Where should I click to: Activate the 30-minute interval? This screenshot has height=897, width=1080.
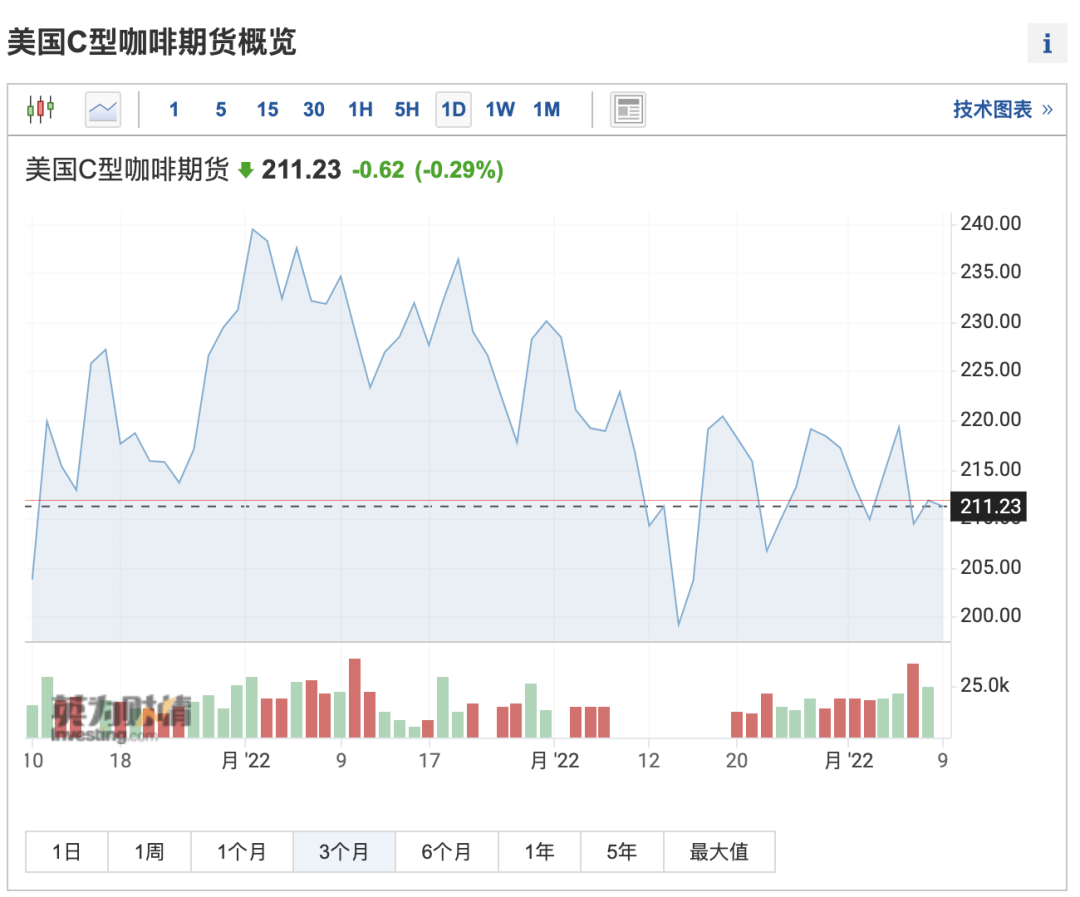tap(313, 110)
